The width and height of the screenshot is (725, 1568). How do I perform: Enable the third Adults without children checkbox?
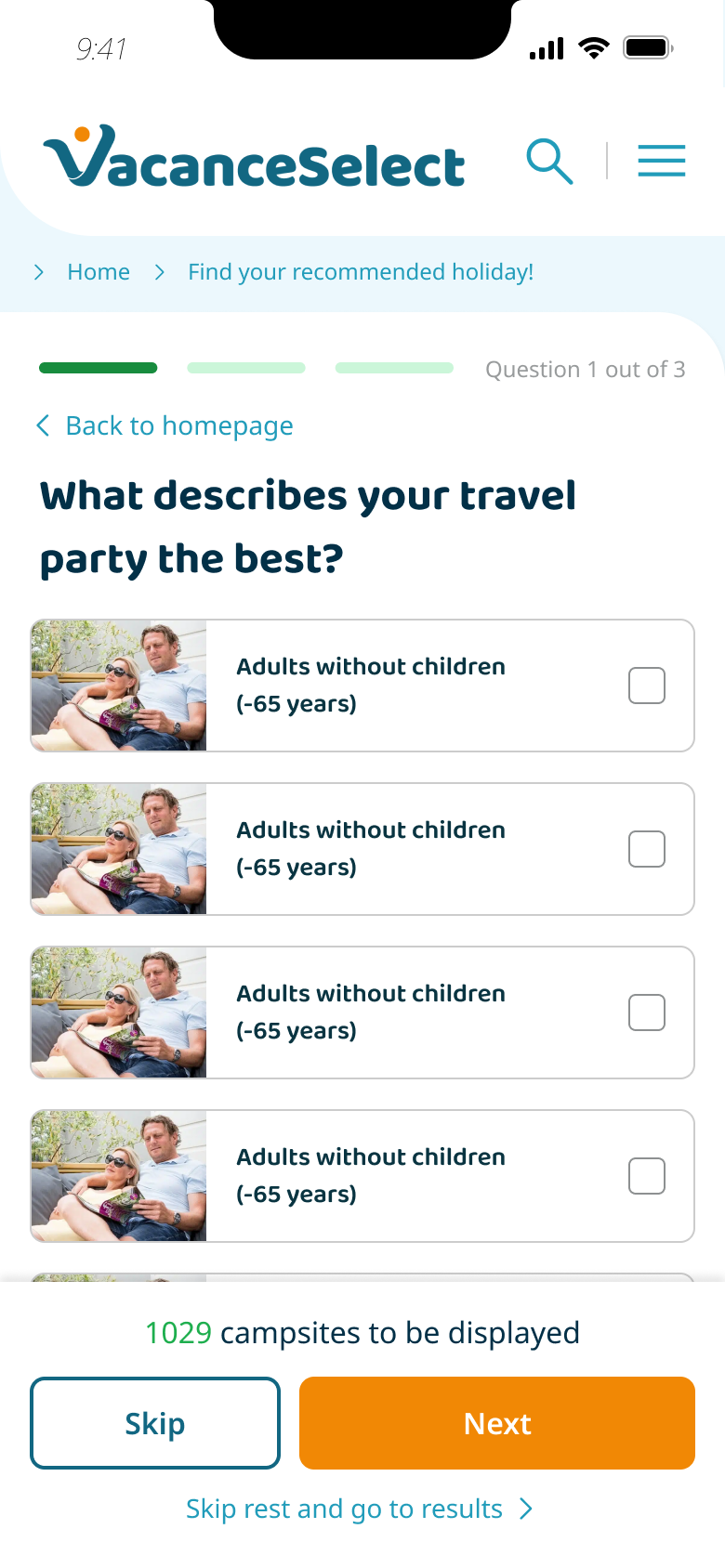pos(647,1013)
